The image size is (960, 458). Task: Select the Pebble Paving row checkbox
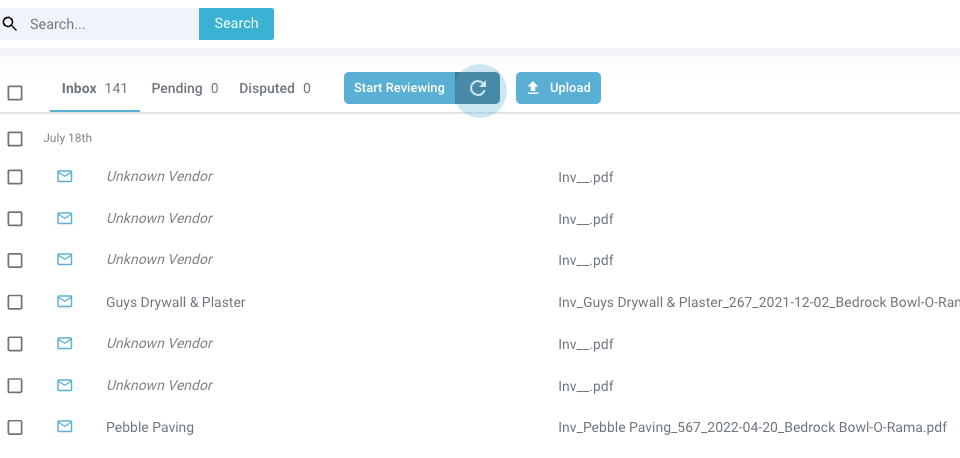coord(15,427)
